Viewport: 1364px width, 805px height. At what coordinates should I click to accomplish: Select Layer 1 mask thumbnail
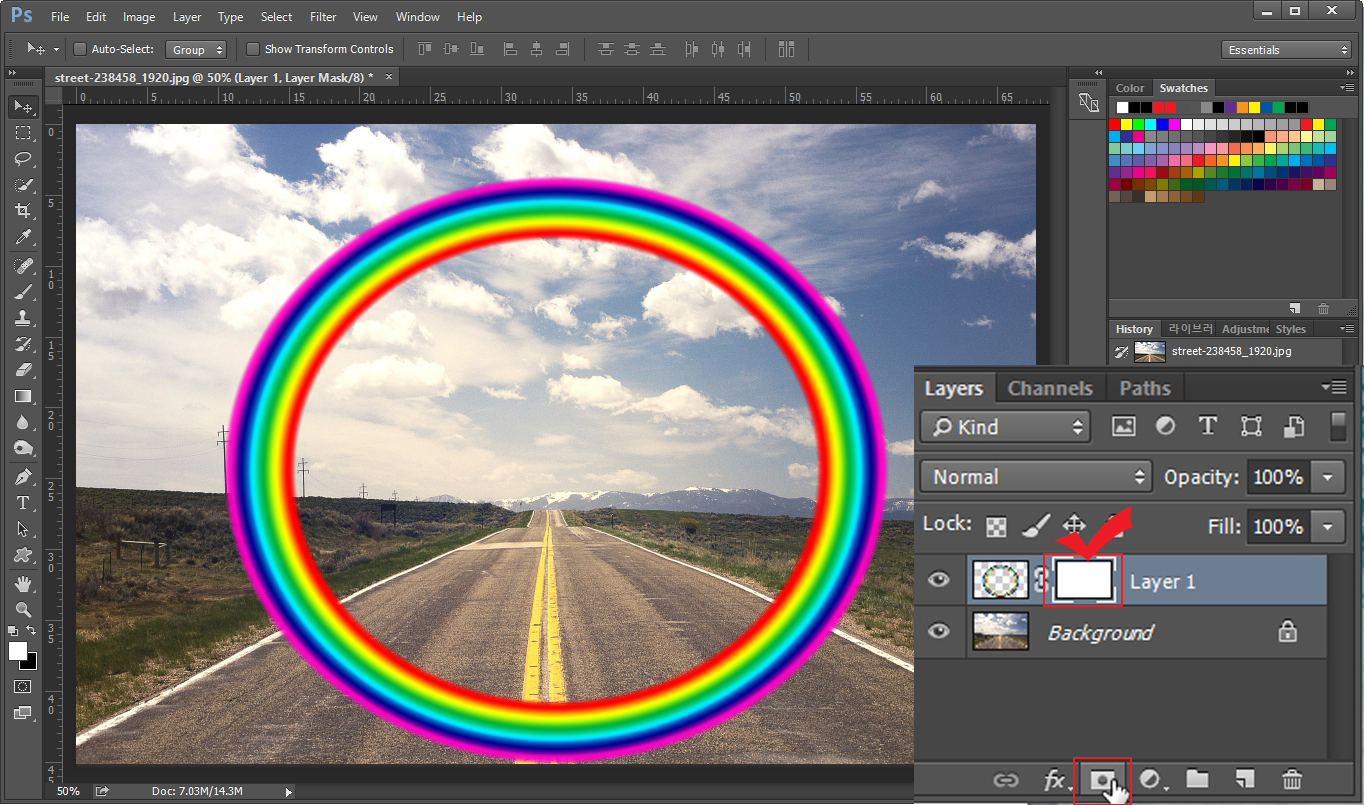pos(1083,580)
